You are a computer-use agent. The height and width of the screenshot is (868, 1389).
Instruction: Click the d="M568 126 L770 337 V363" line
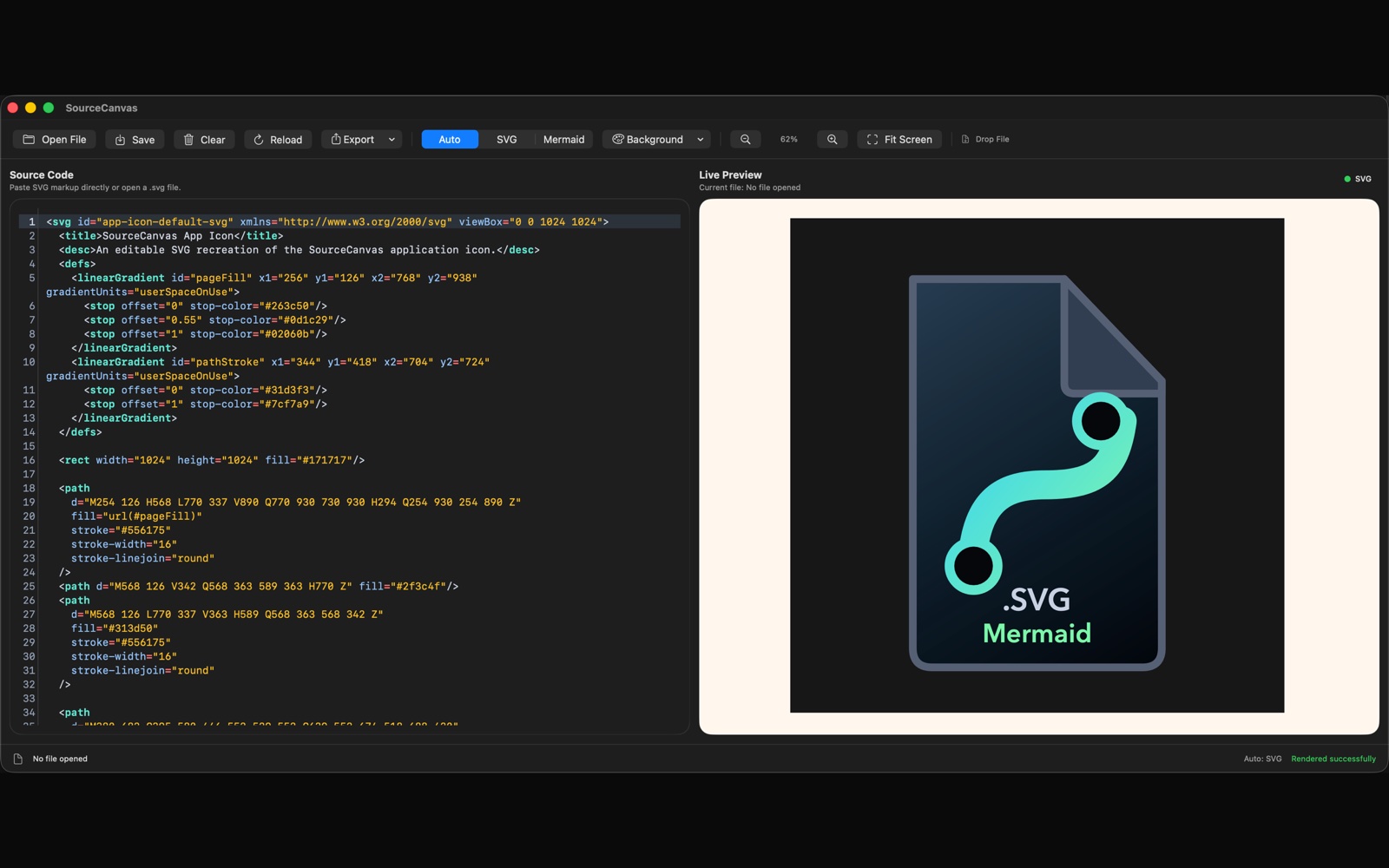(x=227, y=614)
